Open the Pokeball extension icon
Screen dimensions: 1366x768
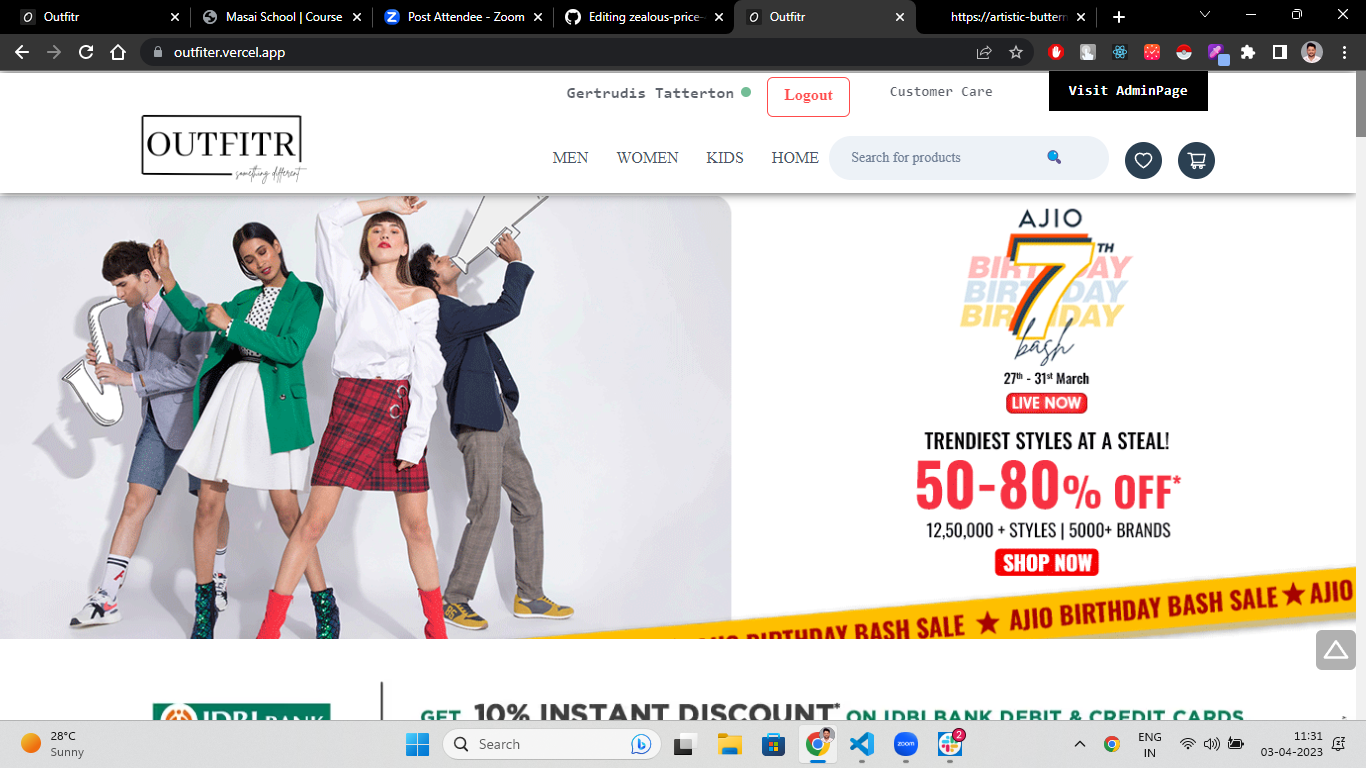[1184, 52]
